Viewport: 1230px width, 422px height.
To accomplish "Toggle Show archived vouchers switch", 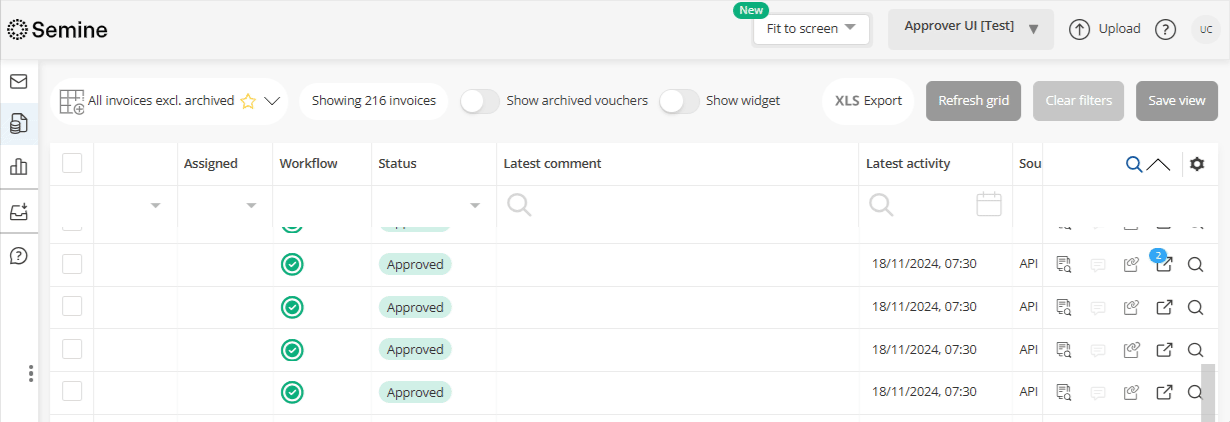I will [x=480, y=101].
